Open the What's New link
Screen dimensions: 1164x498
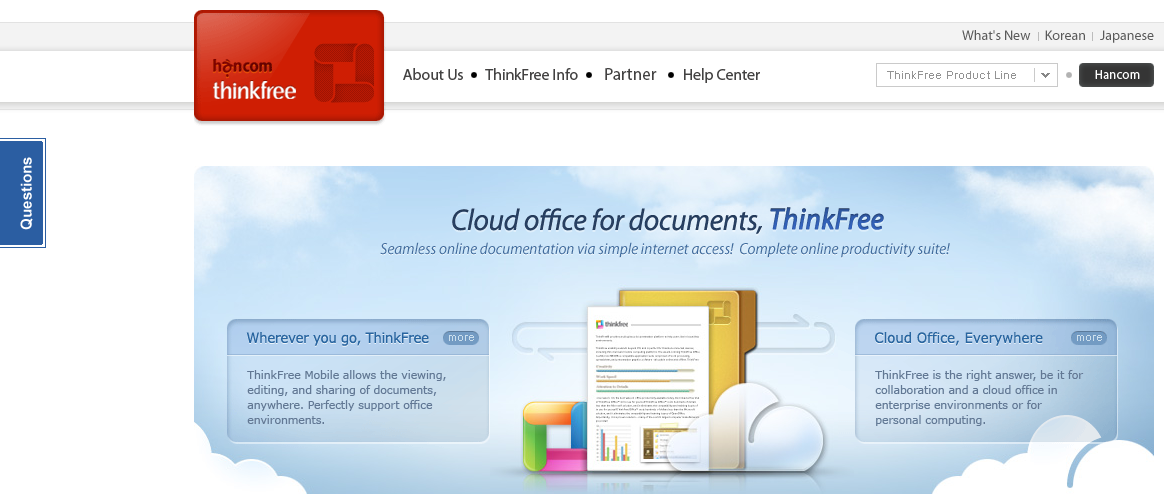[x=995, y=36]
